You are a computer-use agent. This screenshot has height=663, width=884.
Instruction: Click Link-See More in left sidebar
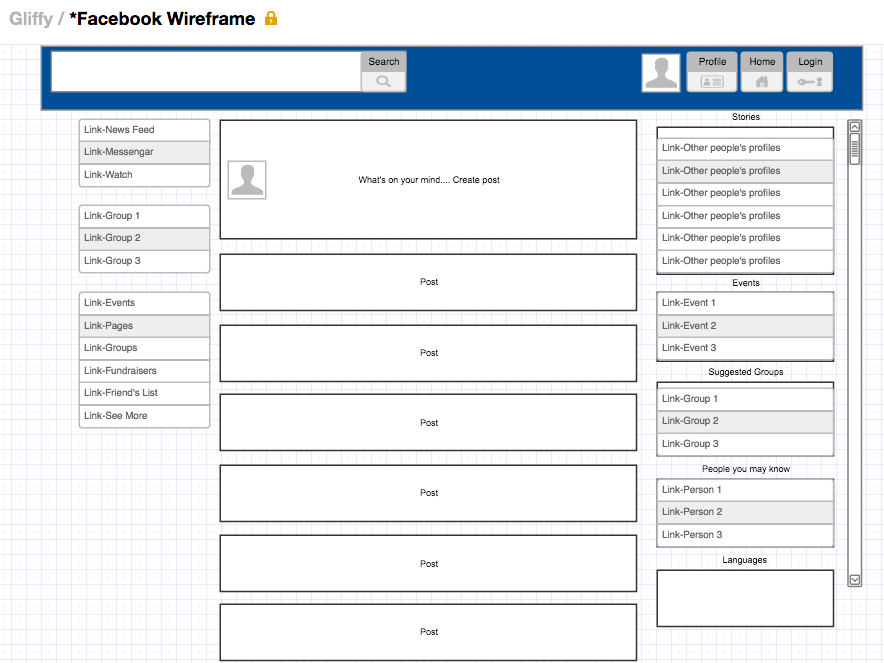point(144,416)
